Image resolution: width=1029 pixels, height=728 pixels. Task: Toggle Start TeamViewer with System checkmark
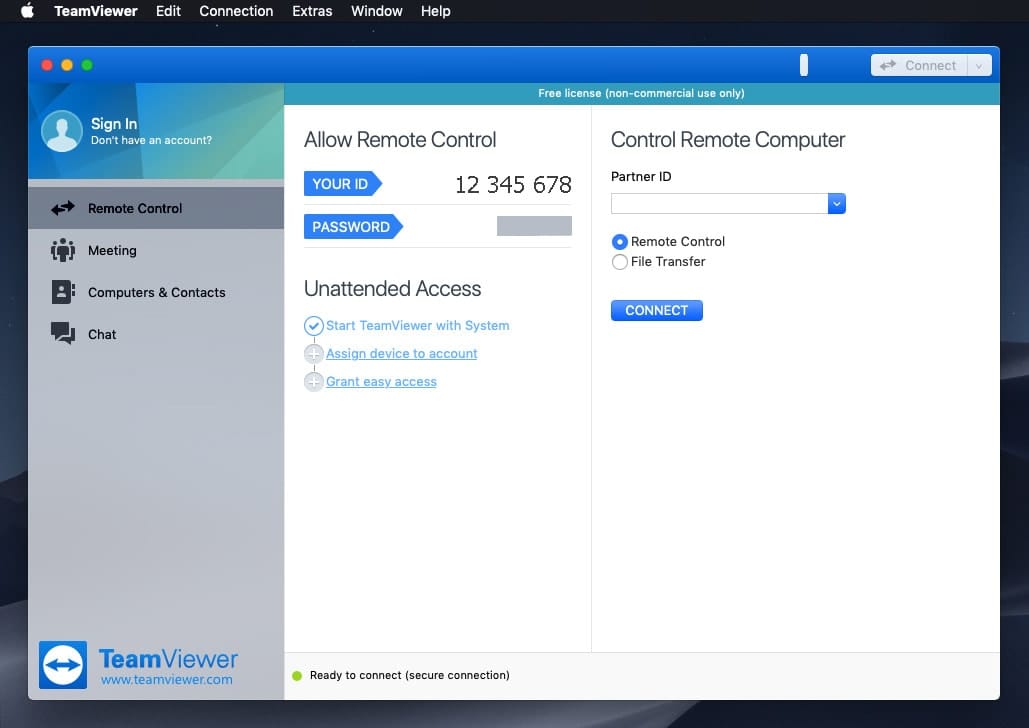(x=314, y=326)
